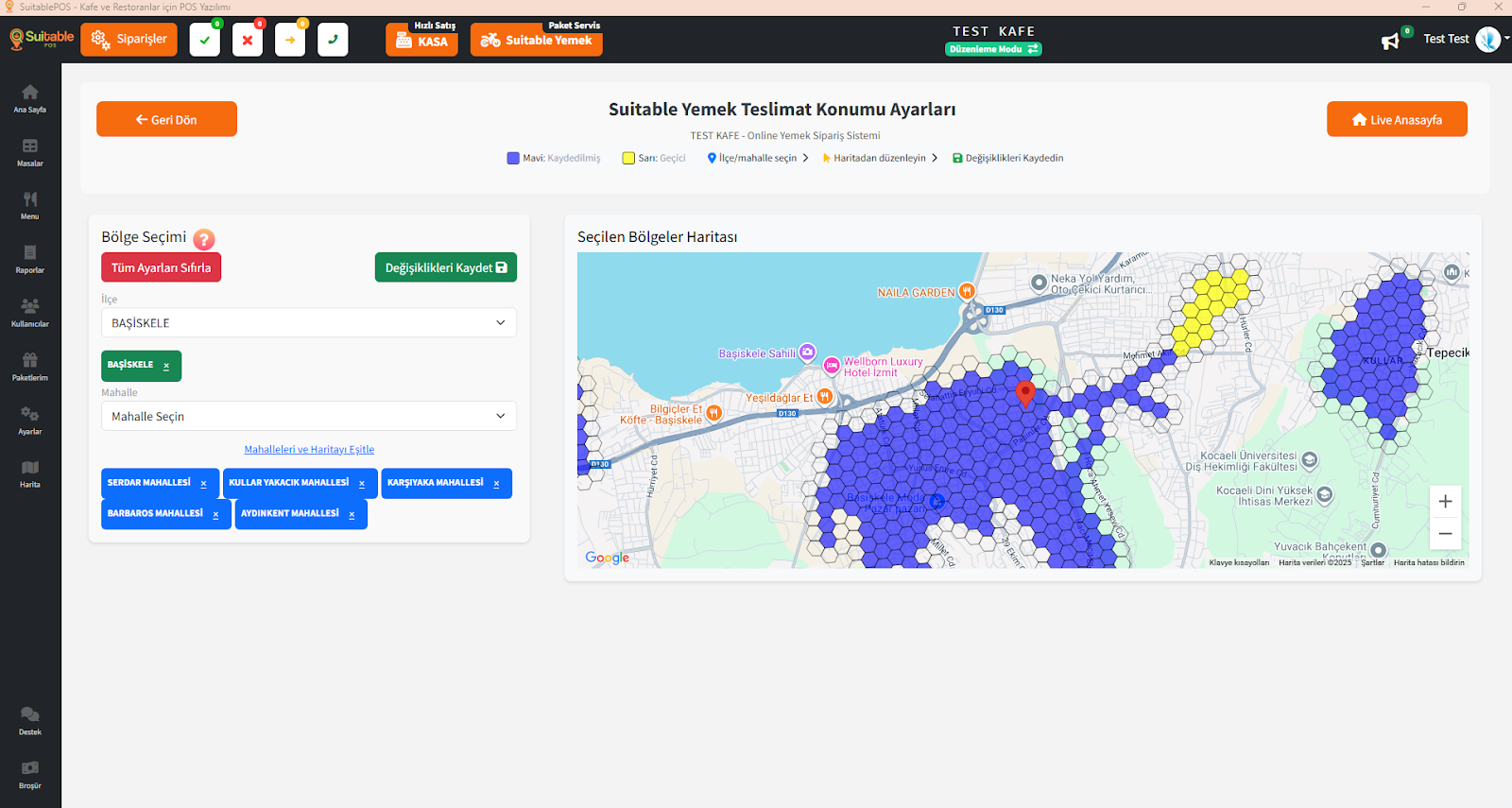Open the İlçe dropdown showing BAŞİSKELE
This screenshot has width=1512, height=808.
(309, 322)
